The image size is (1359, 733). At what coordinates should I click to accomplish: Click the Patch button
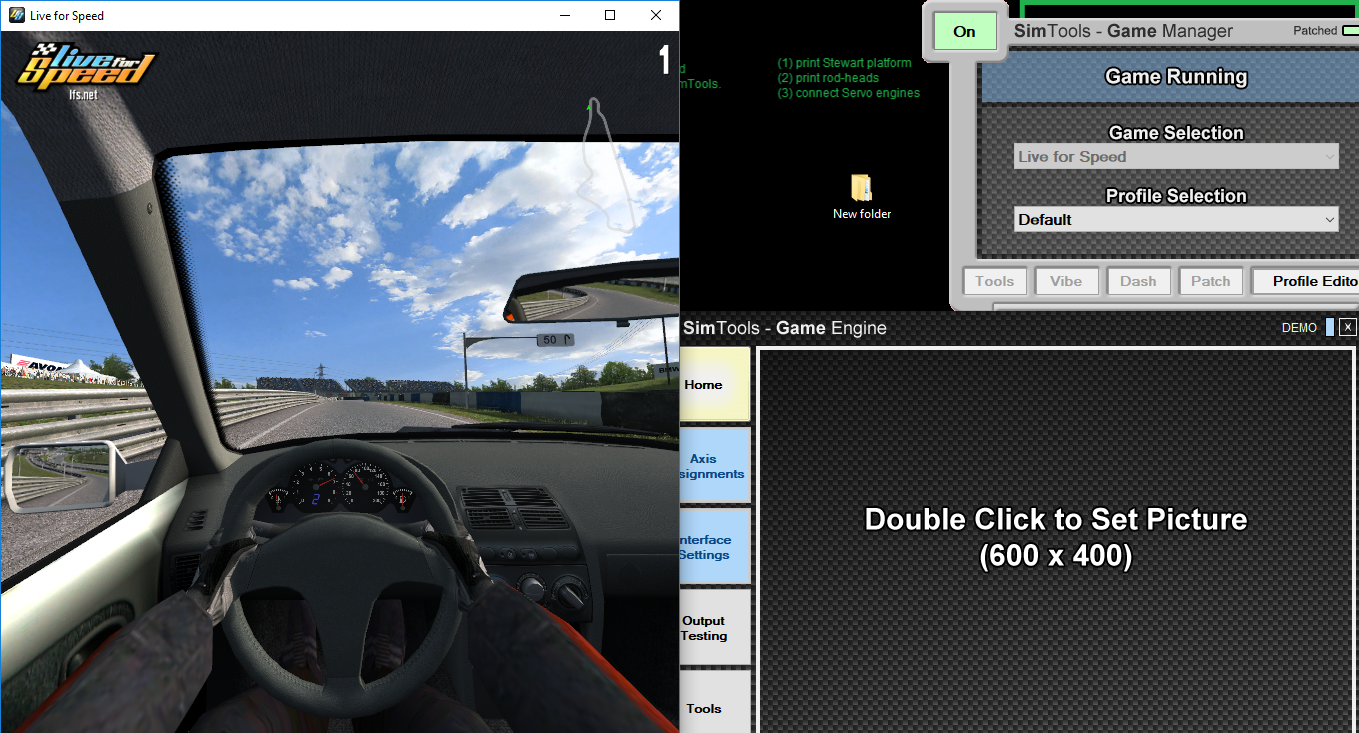point(1210,281)
